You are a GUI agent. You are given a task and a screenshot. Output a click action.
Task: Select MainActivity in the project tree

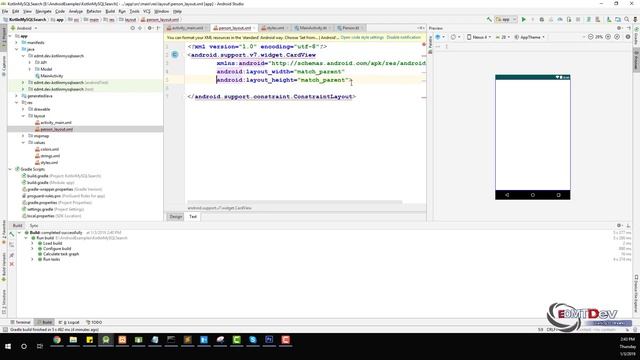(49, 76)
